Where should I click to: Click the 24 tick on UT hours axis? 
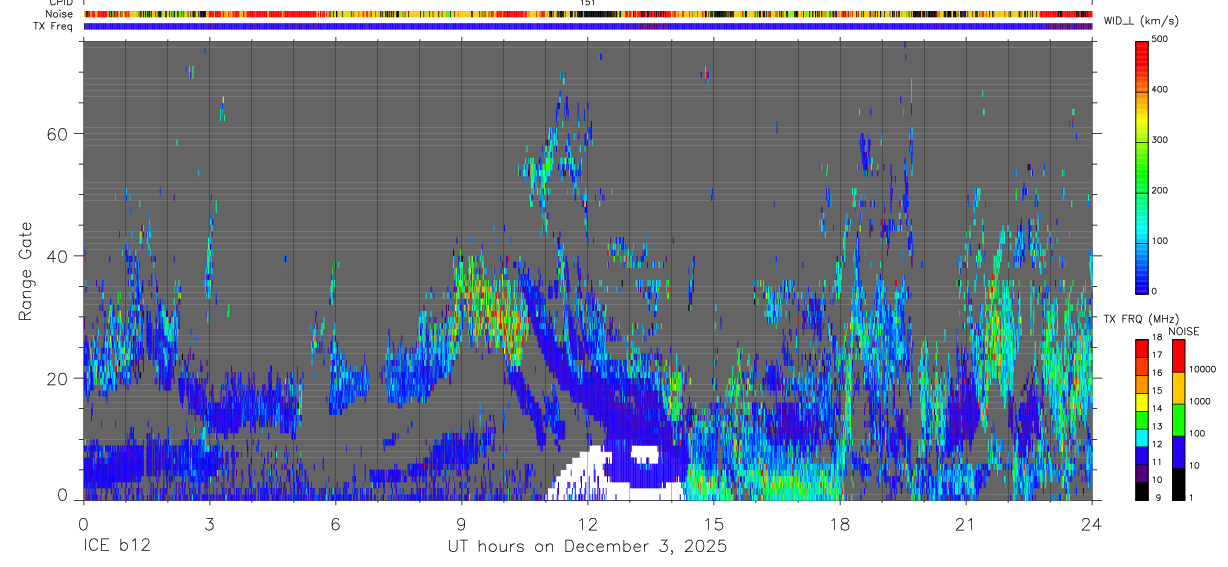[1091, 523]
